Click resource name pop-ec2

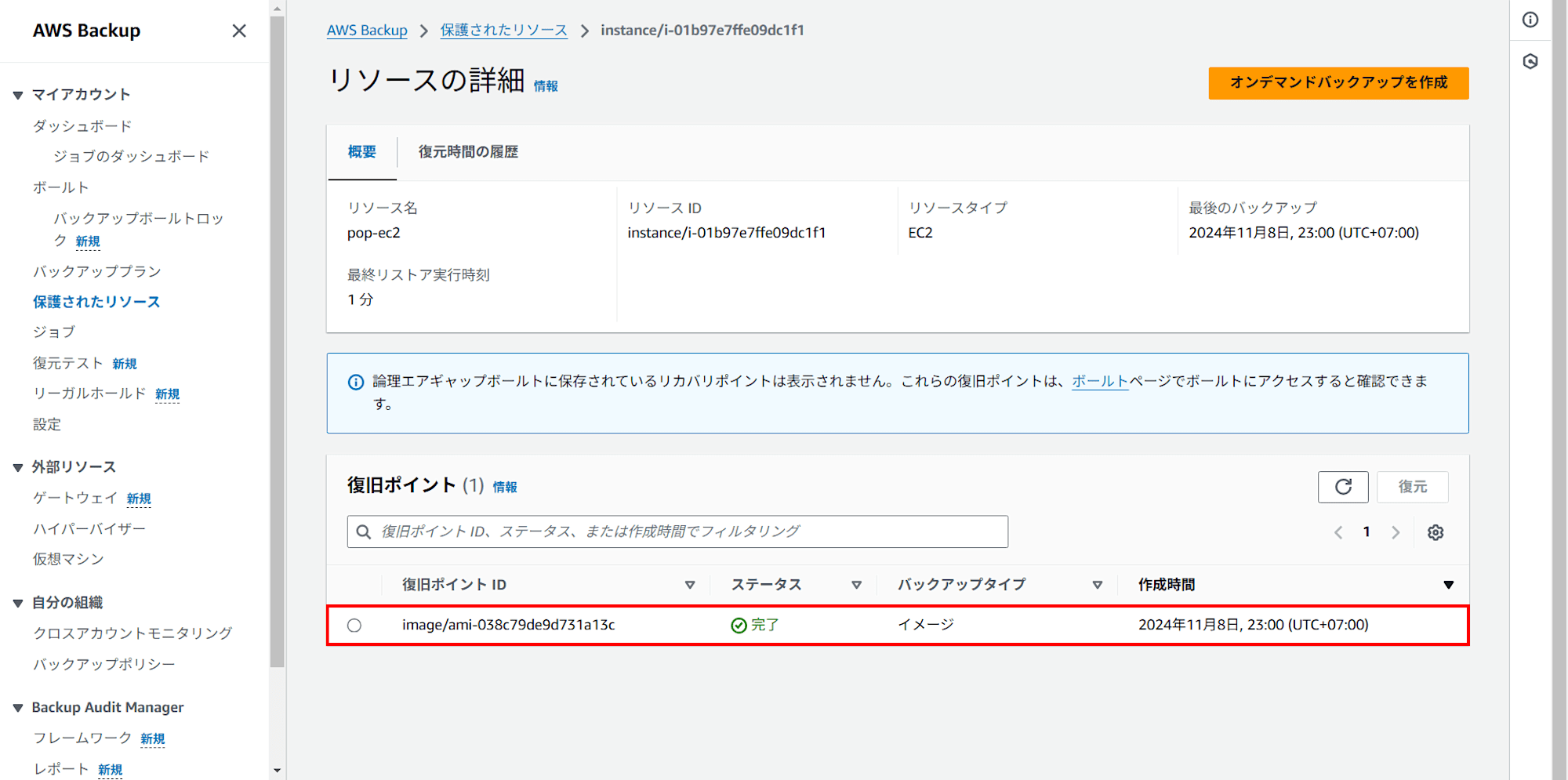coord(374,233)
